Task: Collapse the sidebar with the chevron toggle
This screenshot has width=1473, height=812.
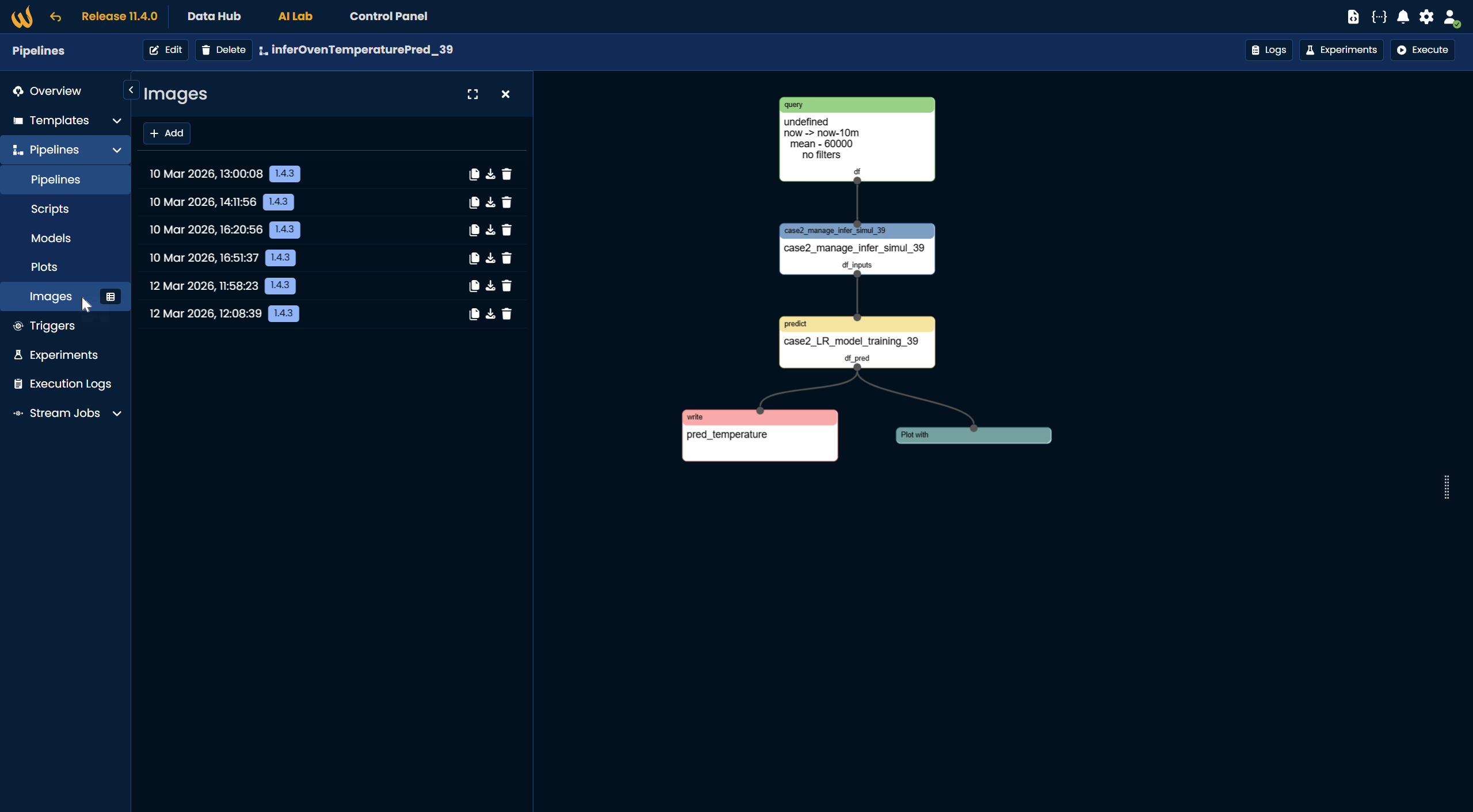Action: point(131,90)
